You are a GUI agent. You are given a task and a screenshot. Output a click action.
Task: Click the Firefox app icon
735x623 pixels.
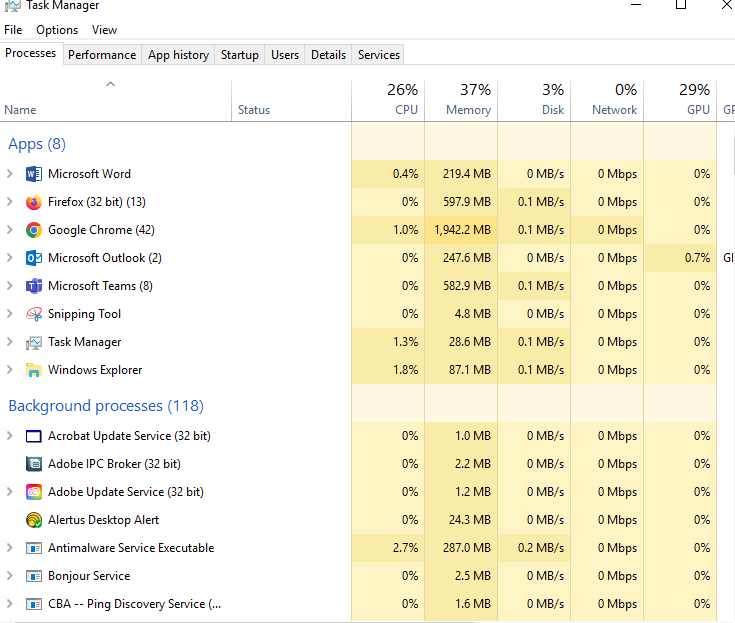pos(34,202)
